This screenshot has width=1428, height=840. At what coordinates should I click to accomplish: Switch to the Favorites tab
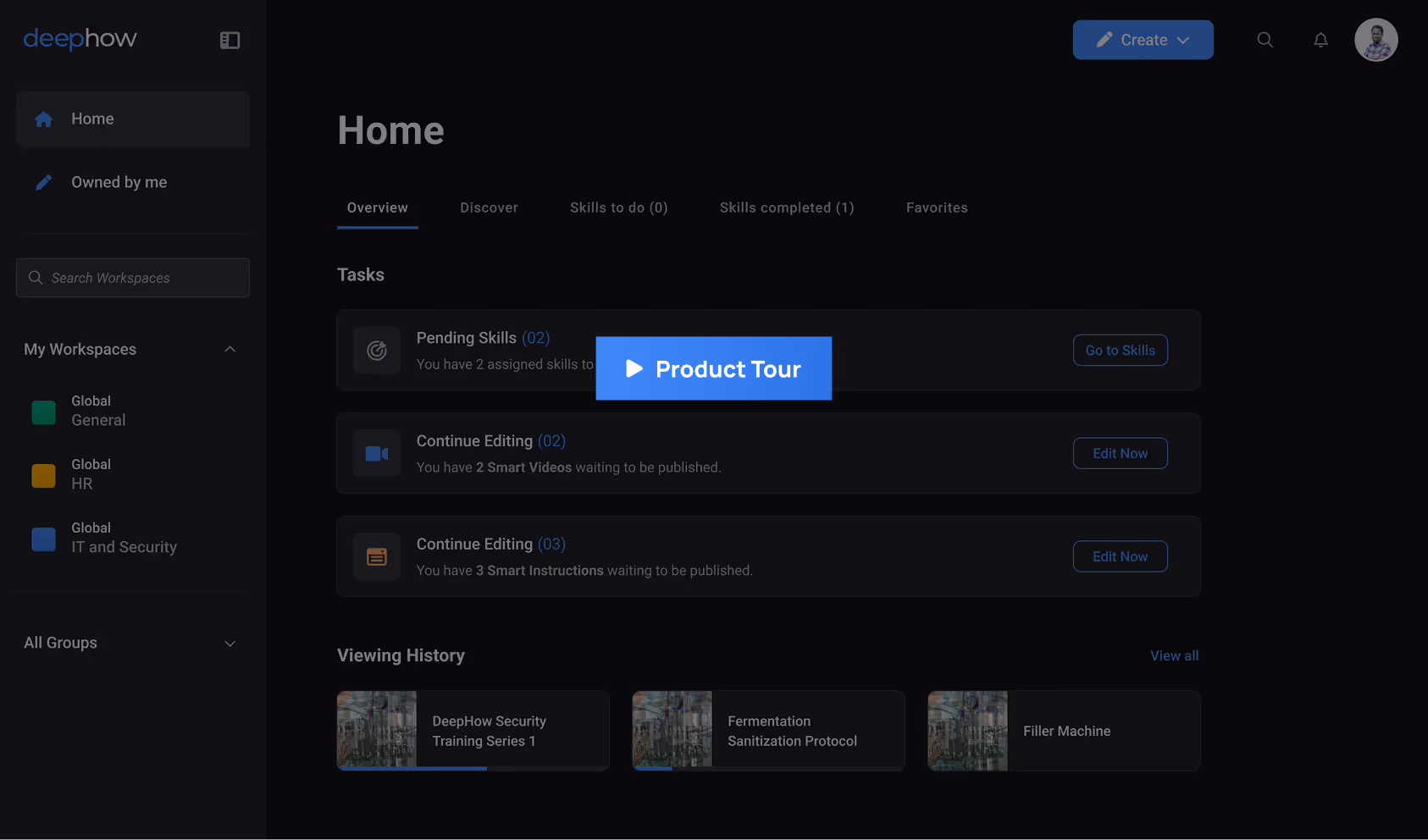click(x=937, y=207)
